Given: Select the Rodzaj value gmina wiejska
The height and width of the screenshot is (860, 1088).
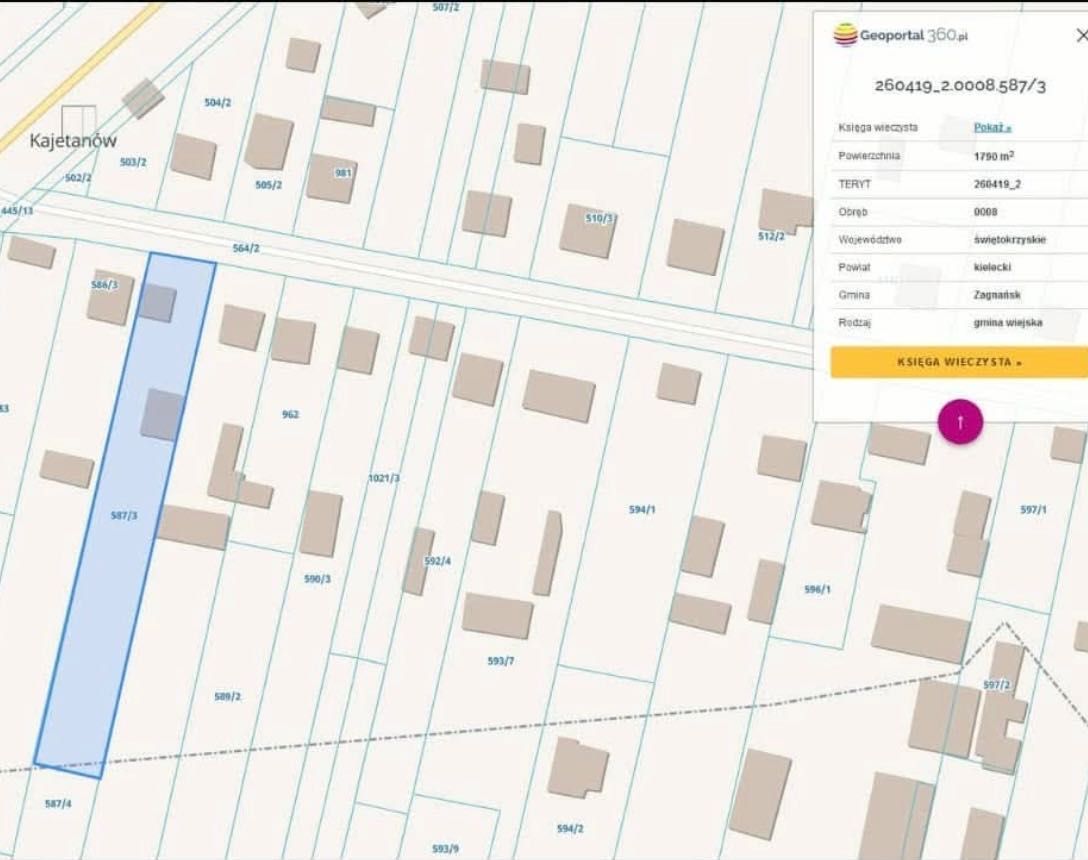Looking at the screenshot, I should [x=1008, y=323].
